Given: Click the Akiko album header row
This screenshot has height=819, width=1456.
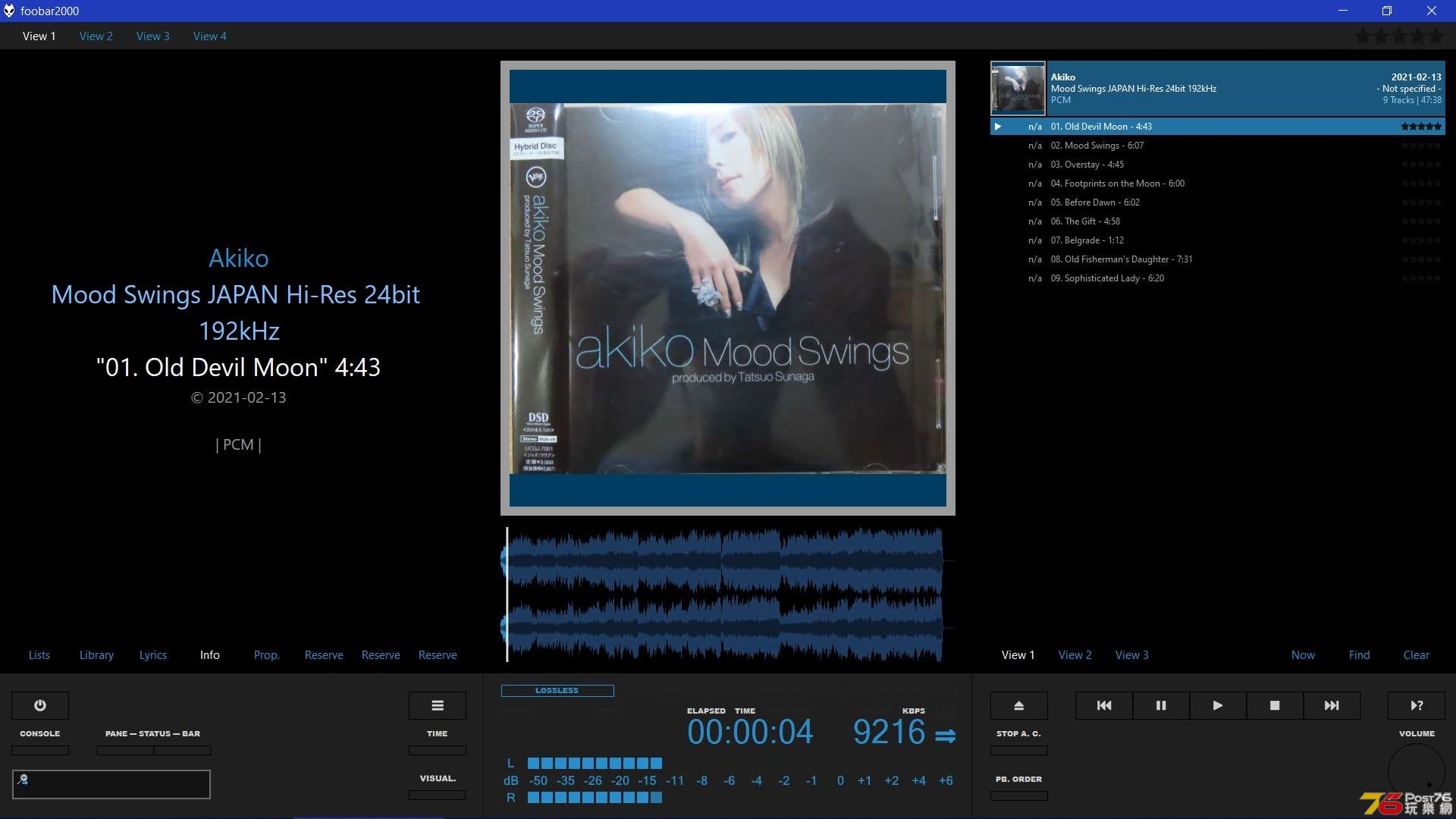Looking at the screenshot, I should coord(1218,88).
